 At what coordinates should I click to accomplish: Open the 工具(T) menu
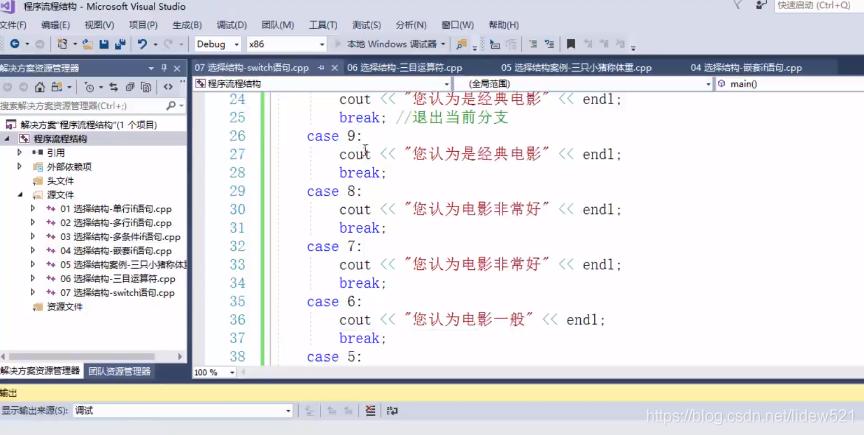(x=323, y=25)
